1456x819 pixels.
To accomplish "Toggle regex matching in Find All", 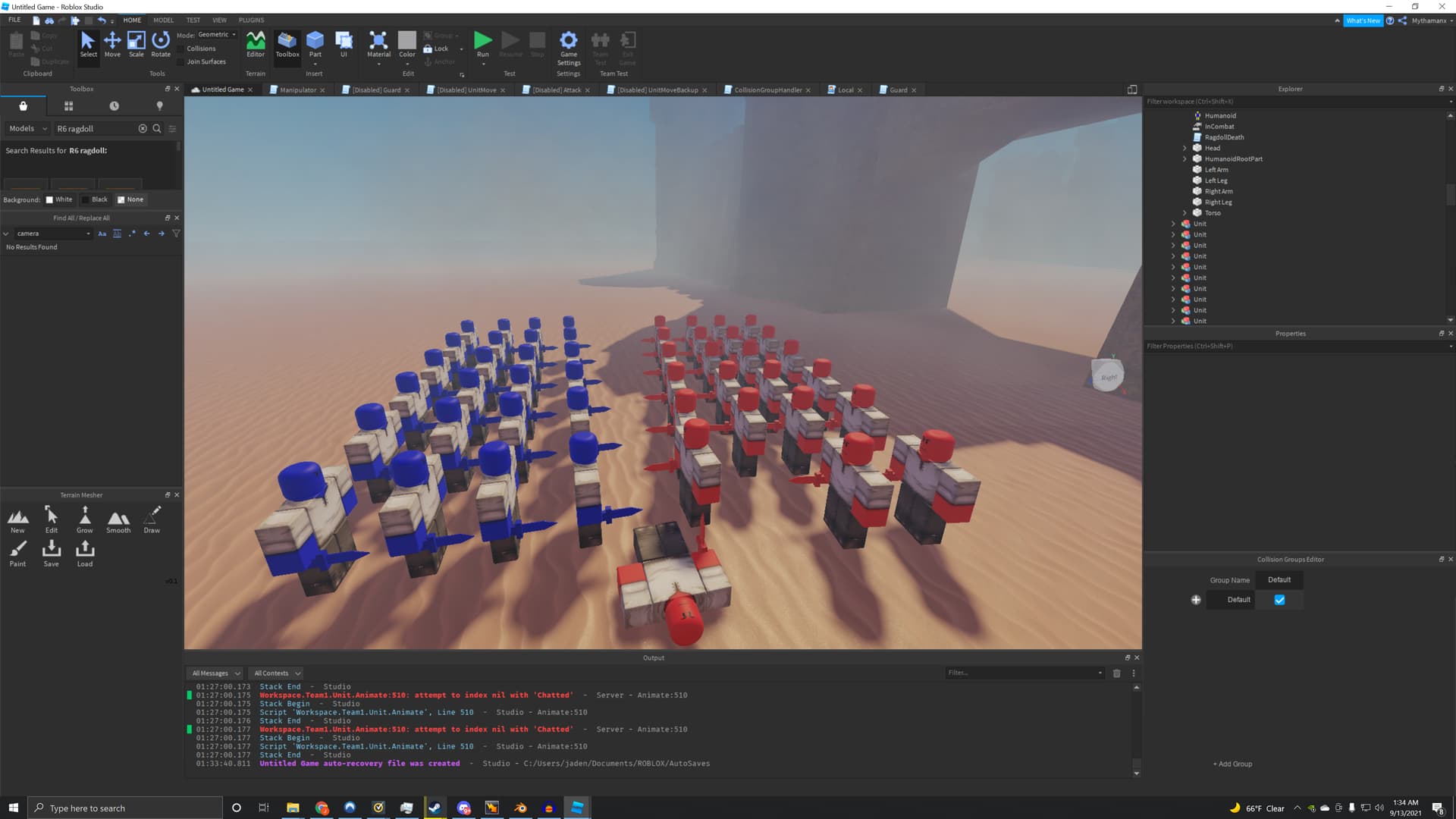I will [132, 234].
